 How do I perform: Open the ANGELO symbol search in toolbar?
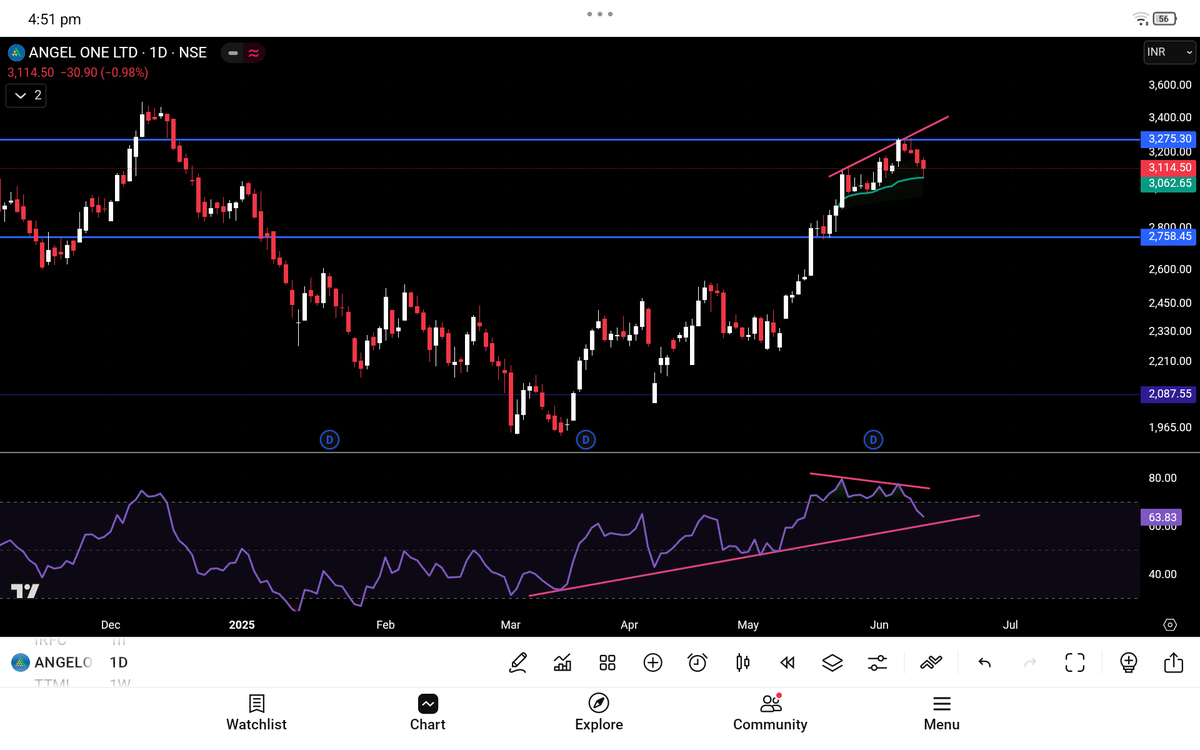pyautogui.click(x=52, y=662)
